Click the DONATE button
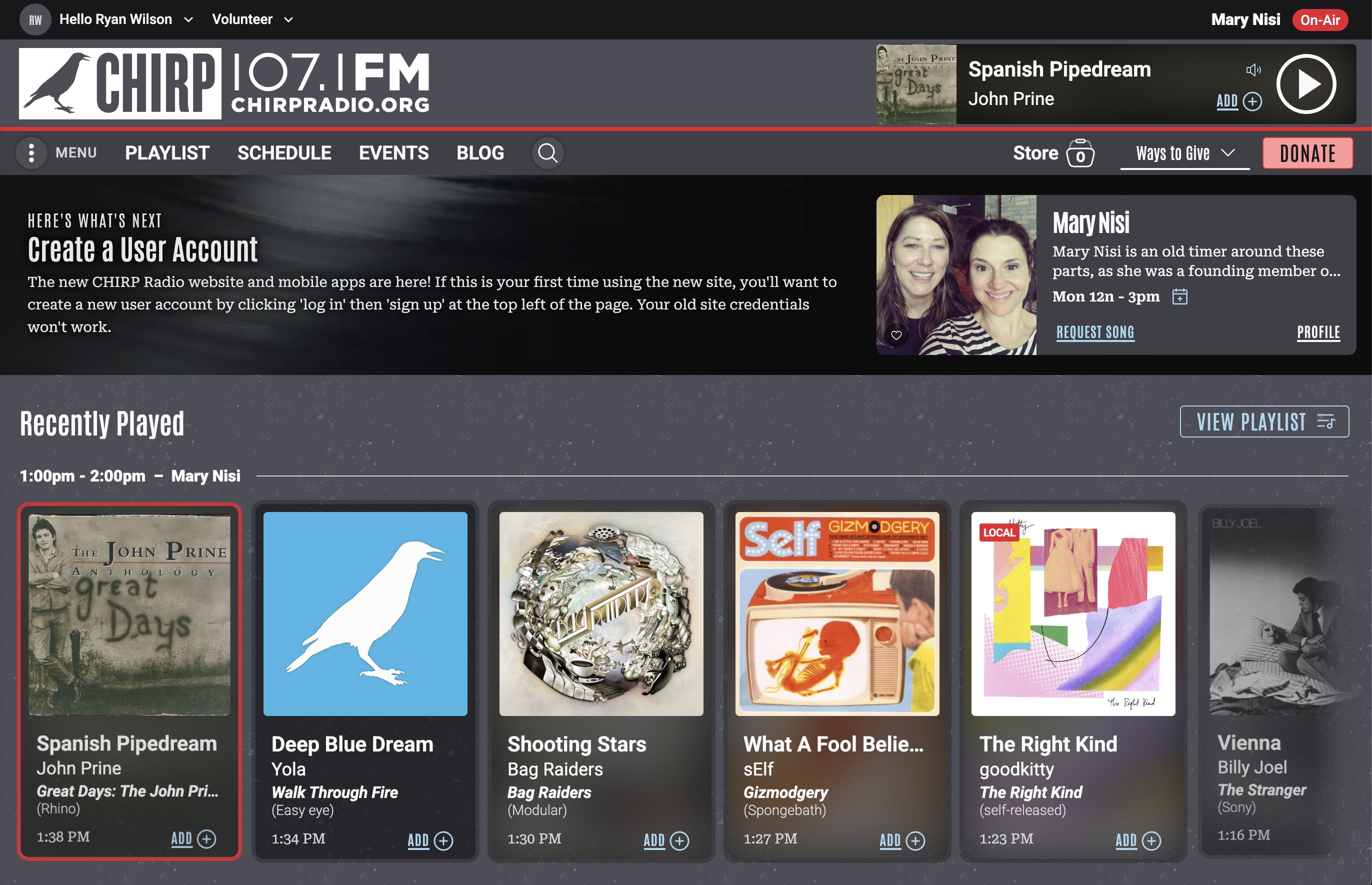Screen dimensions: 1372x885 click(x=1307, y=153)
